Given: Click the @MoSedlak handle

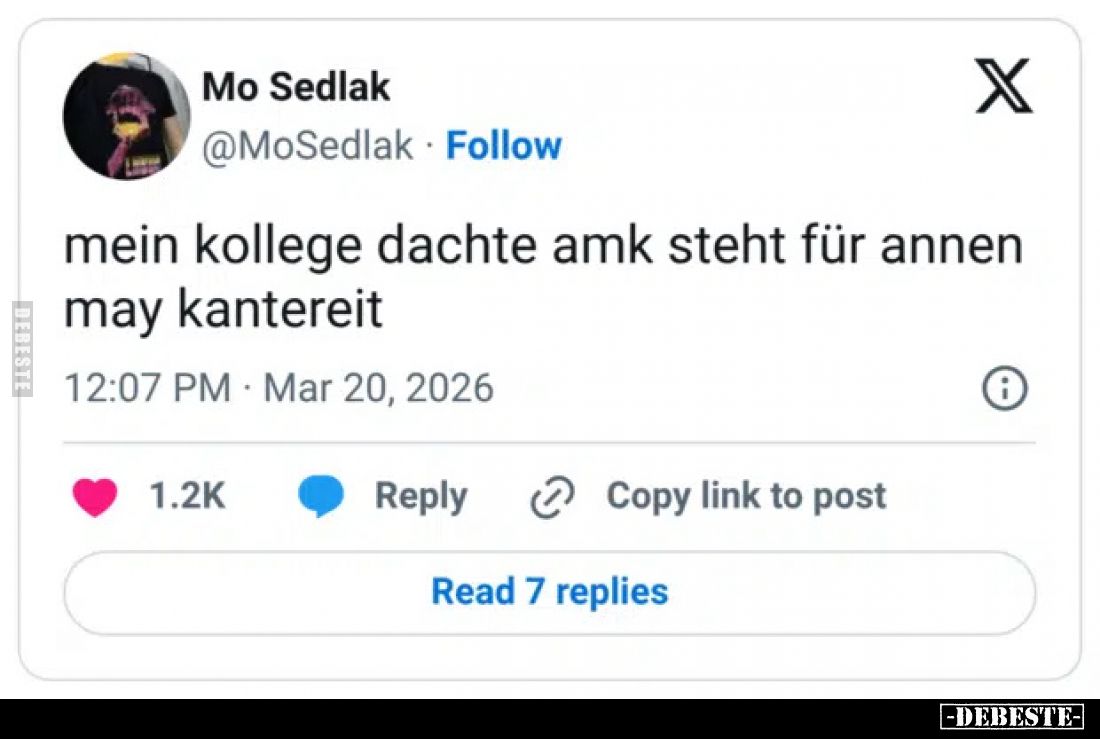Looking at the screenshot, I should pos(308,146).
